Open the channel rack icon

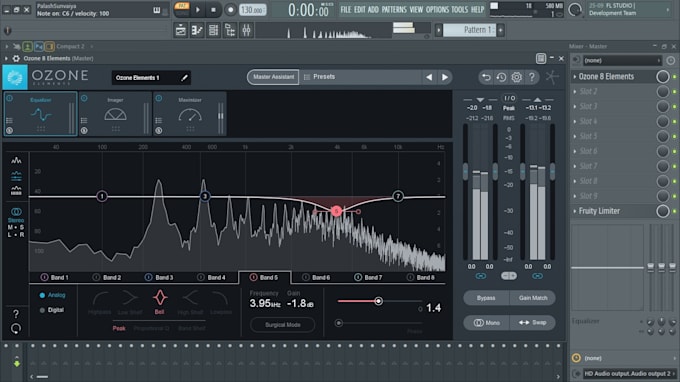coord(213,30)
